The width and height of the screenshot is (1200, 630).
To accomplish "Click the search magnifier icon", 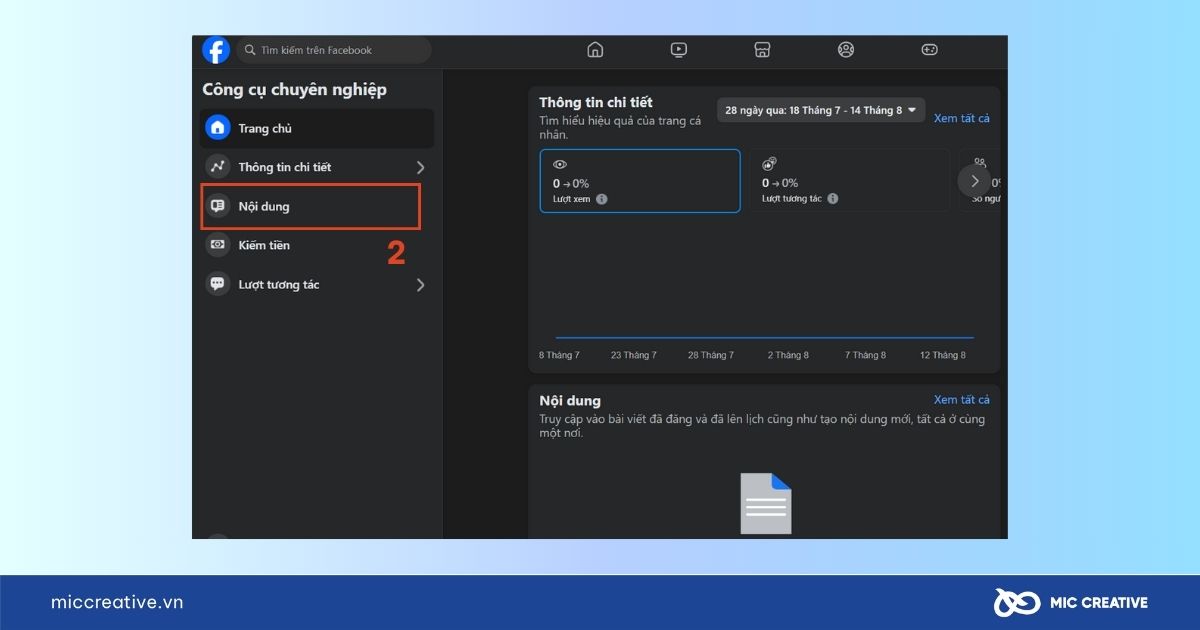I will [250, 50].
